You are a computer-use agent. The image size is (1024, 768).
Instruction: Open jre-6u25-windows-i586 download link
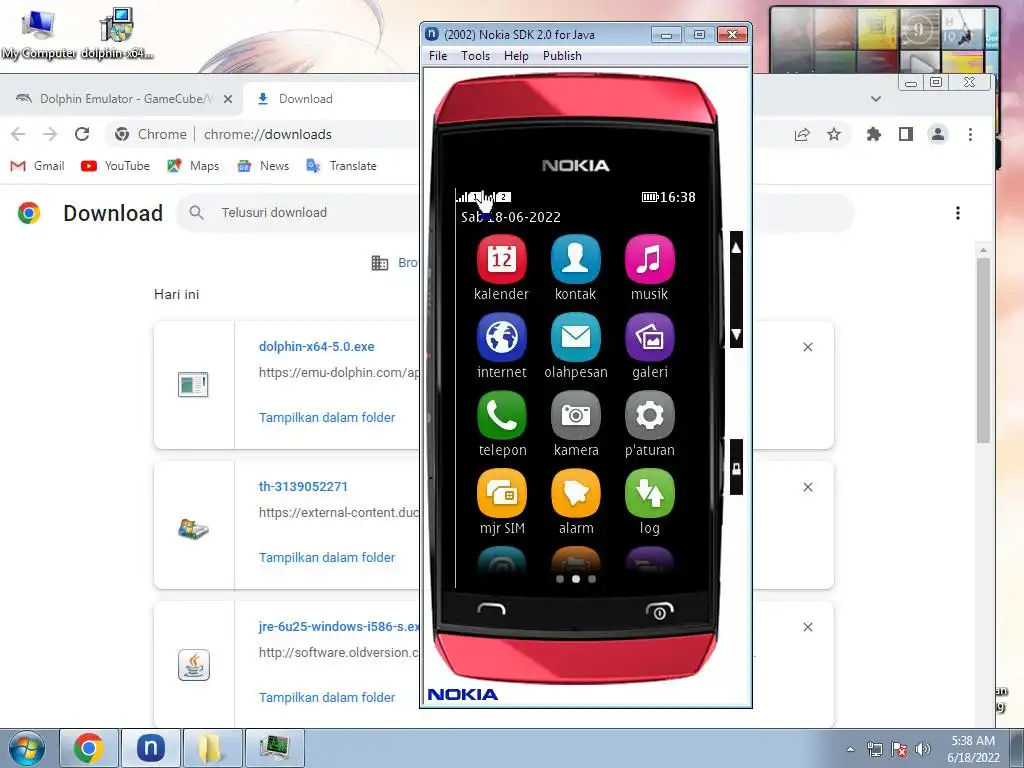pyautogui.click(x=339, y=626)
